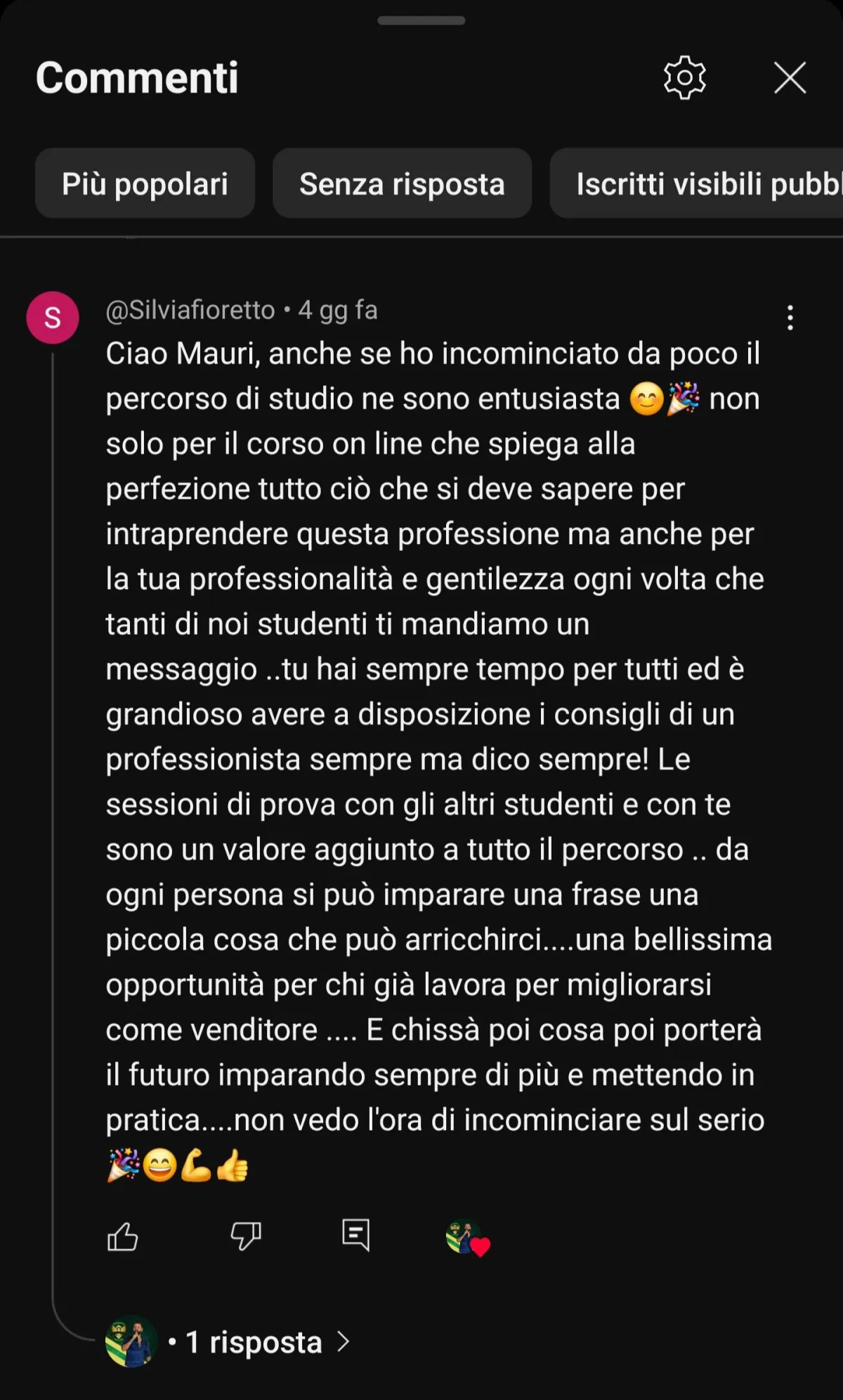843x1400 pixels.
Task: Open comment settings gear icon
Action: (x=684, y=77)
